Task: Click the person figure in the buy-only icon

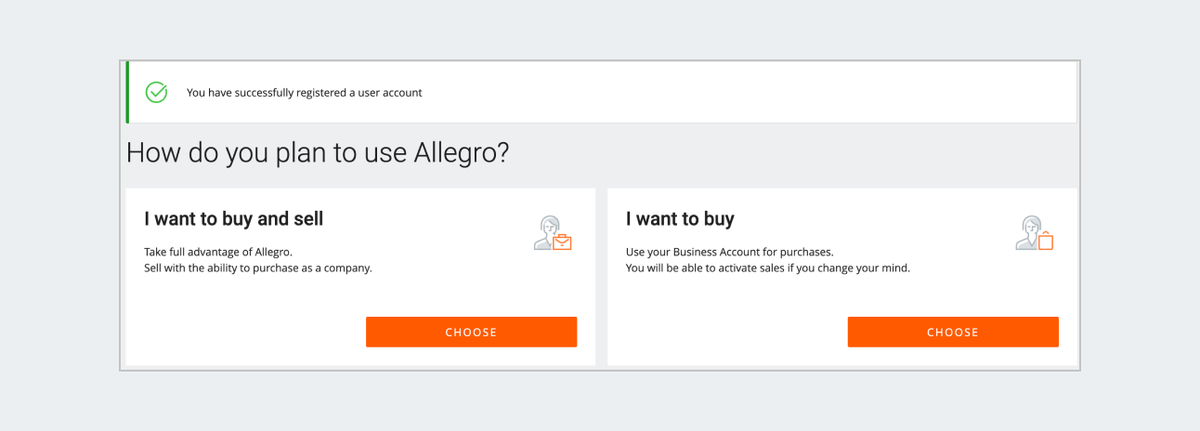Action: click(1026, 230)
